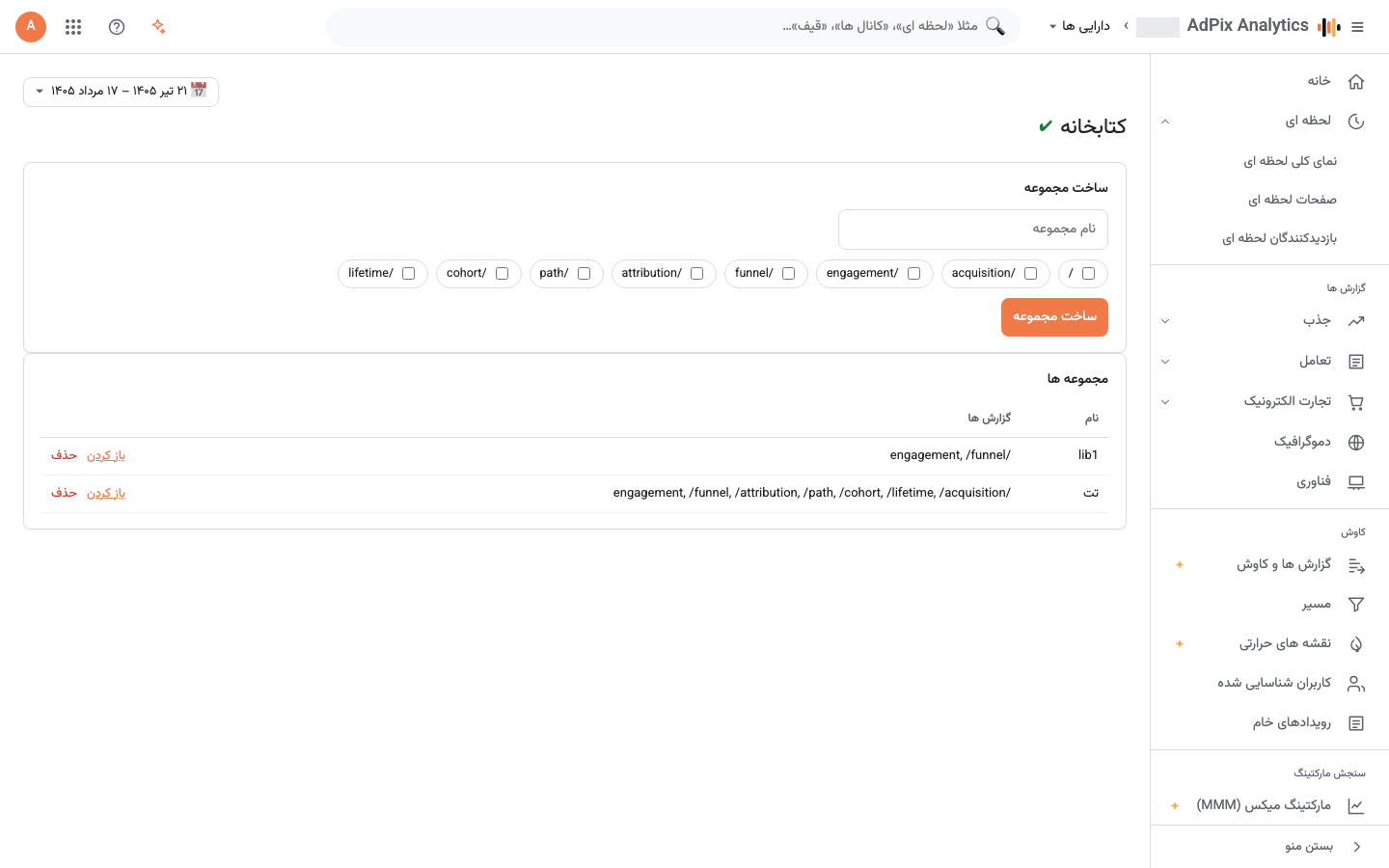Viewport: 1389px width, 868px height.
Task: Open صفحات لحظه ای menu item
Action: tap(1293, 200)
